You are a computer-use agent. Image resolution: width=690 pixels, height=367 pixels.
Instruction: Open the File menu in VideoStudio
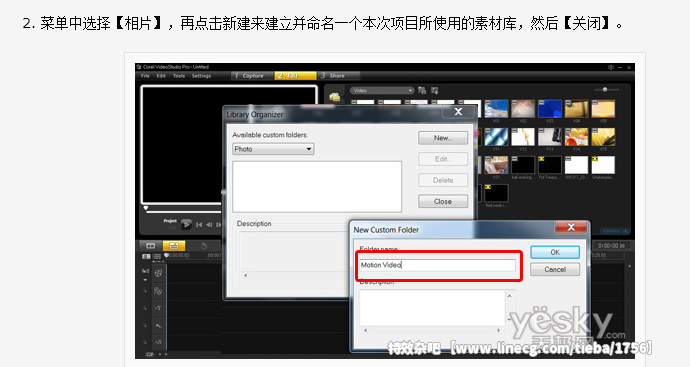[x=145, y=76]
